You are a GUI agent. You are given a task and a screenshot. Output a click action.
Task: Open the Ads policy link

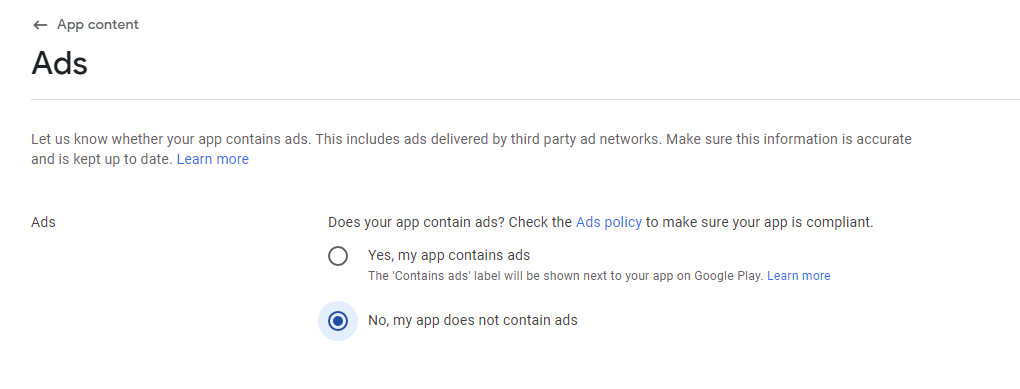609,222
